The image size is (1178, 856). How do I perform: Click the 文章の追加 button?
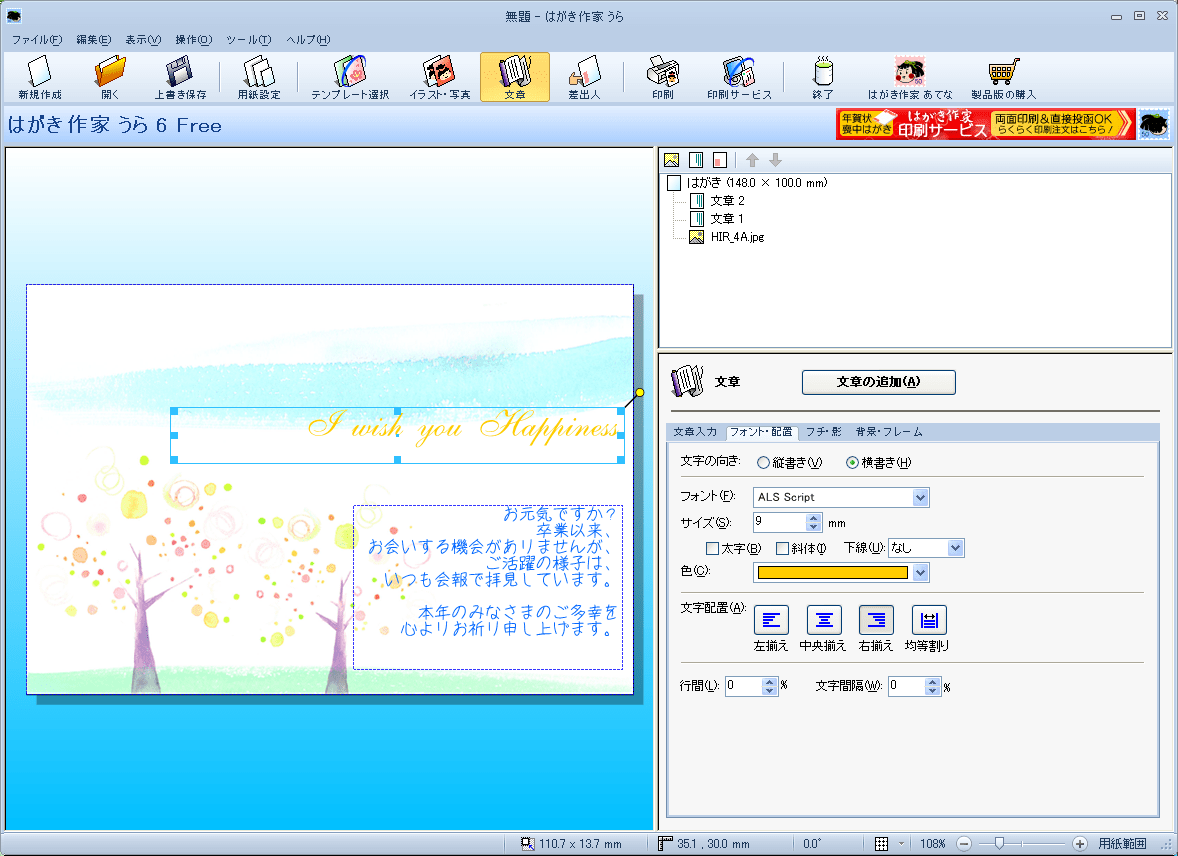(x=878, y=382)
